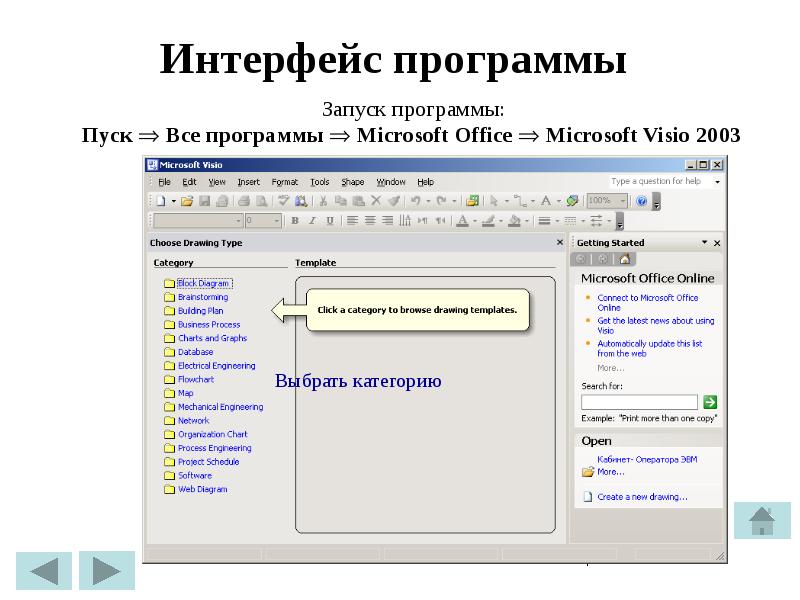Click the Save disk icon
The width and height of the screenshot is (800, 600).
click(x=205, y=201)
